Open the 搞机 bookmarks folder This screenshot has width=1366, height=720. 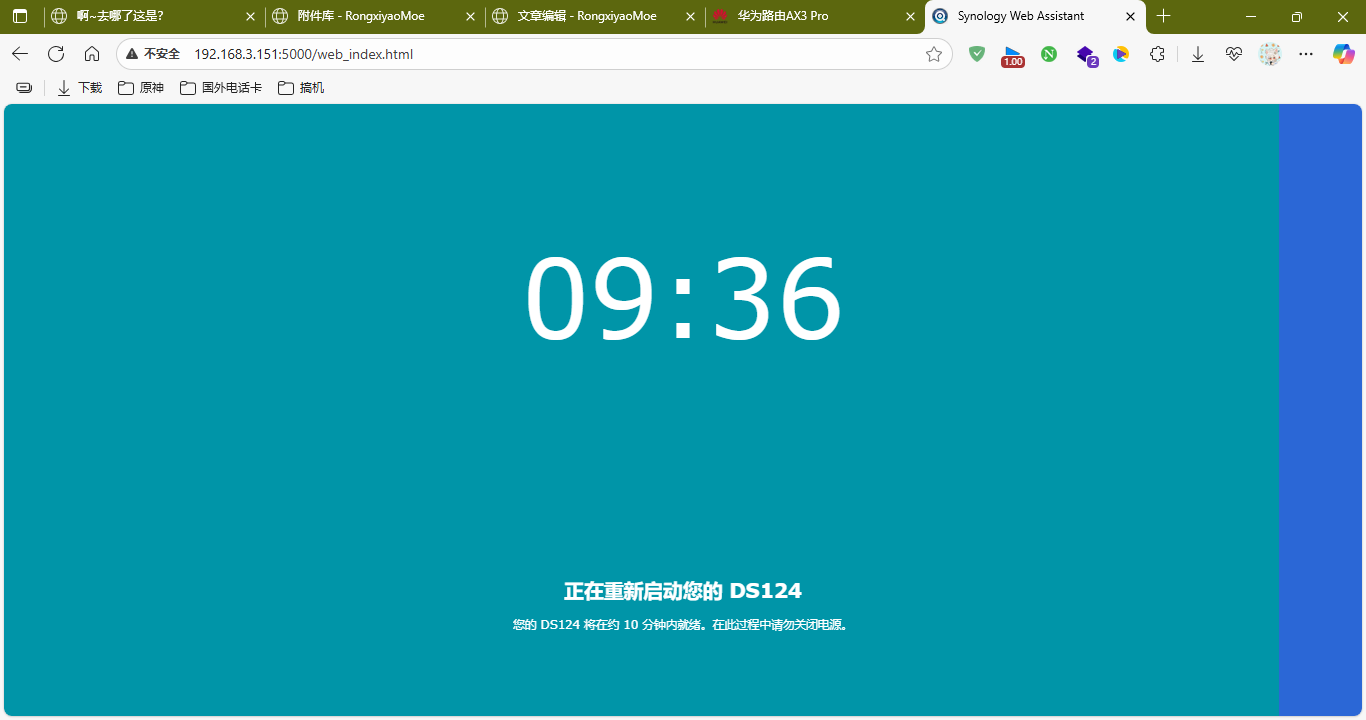click(301, 88)
